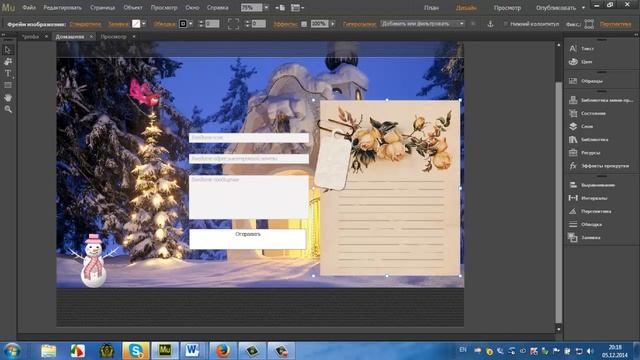Click the vertical canvas scrollbar
Viewport: 640px width, 360px height.
tap(558, 202)
